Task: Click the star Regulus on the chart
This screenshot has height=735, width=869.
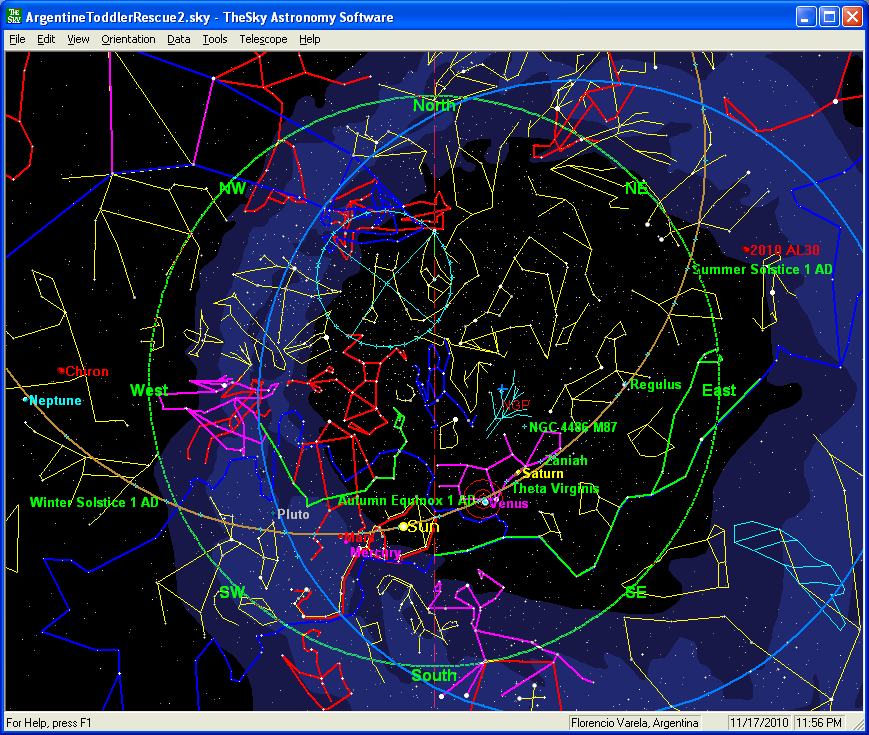Action: coord(625,384)
